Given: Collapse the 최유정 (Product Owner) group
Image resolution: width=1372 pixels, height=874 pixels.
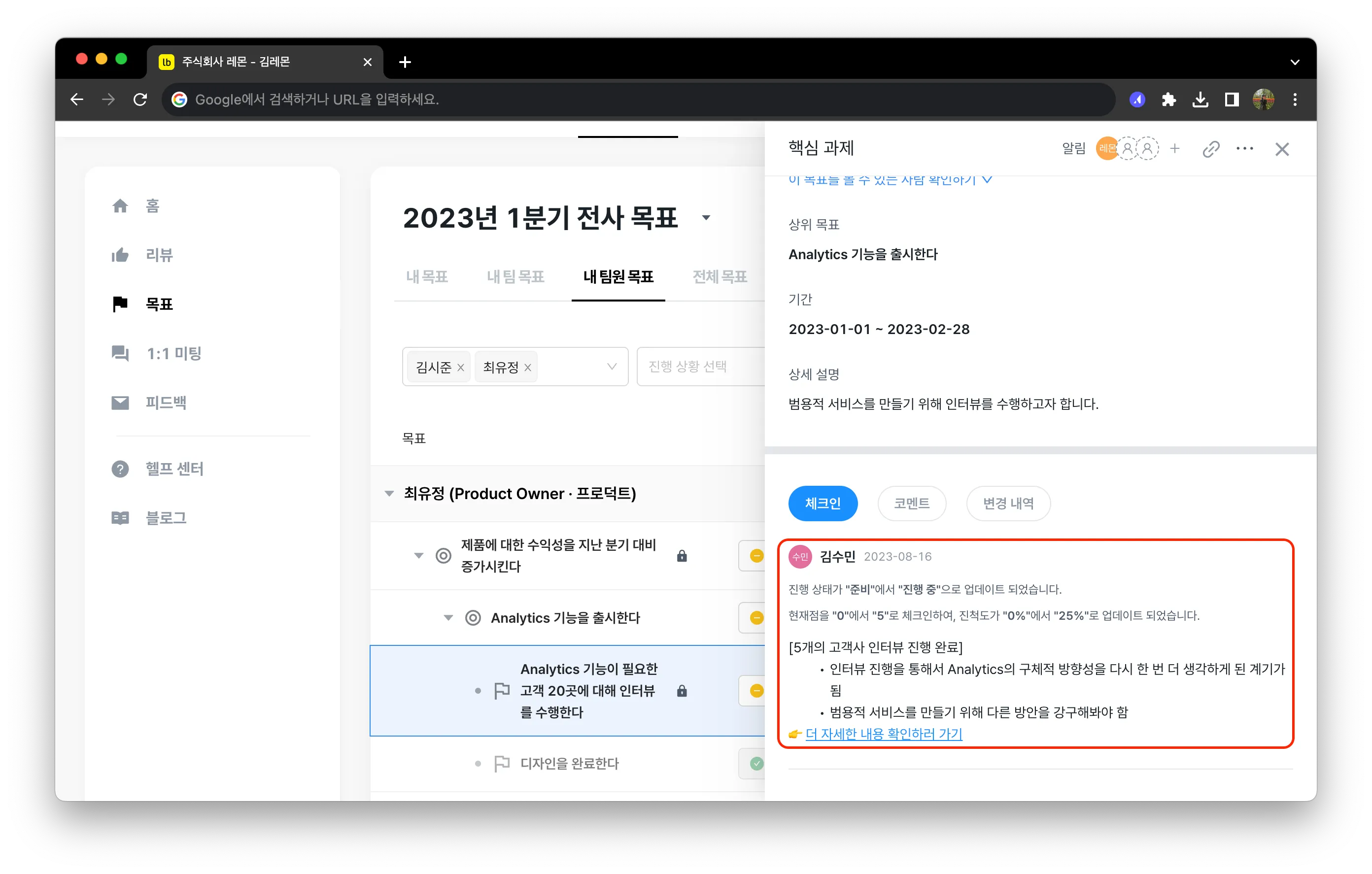Looking at the screenshot, I should pos(389,493).
